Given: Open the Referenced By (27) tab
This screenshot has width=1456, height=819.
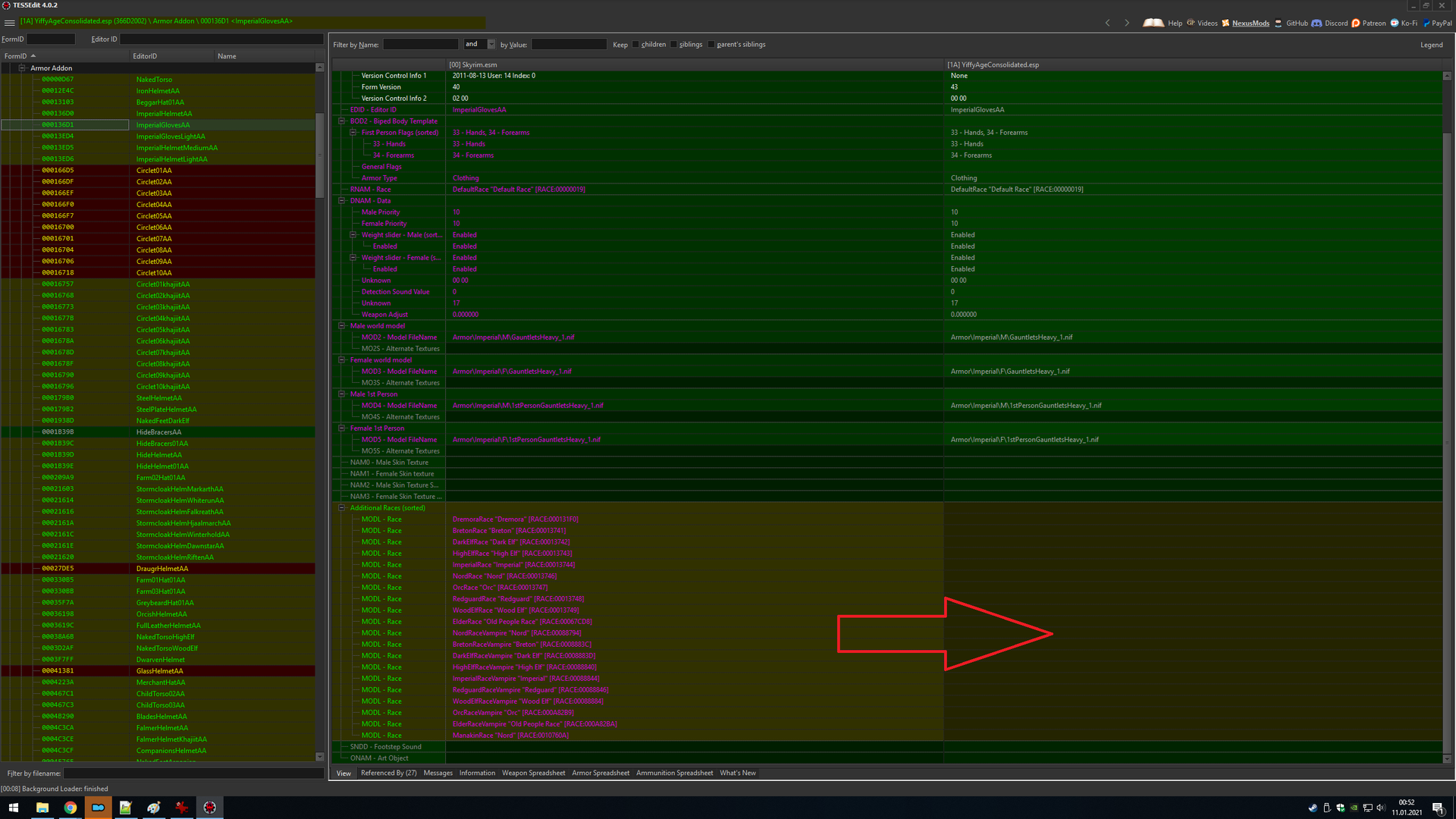Looking at the screenshot, I should (x=388, y=773).
